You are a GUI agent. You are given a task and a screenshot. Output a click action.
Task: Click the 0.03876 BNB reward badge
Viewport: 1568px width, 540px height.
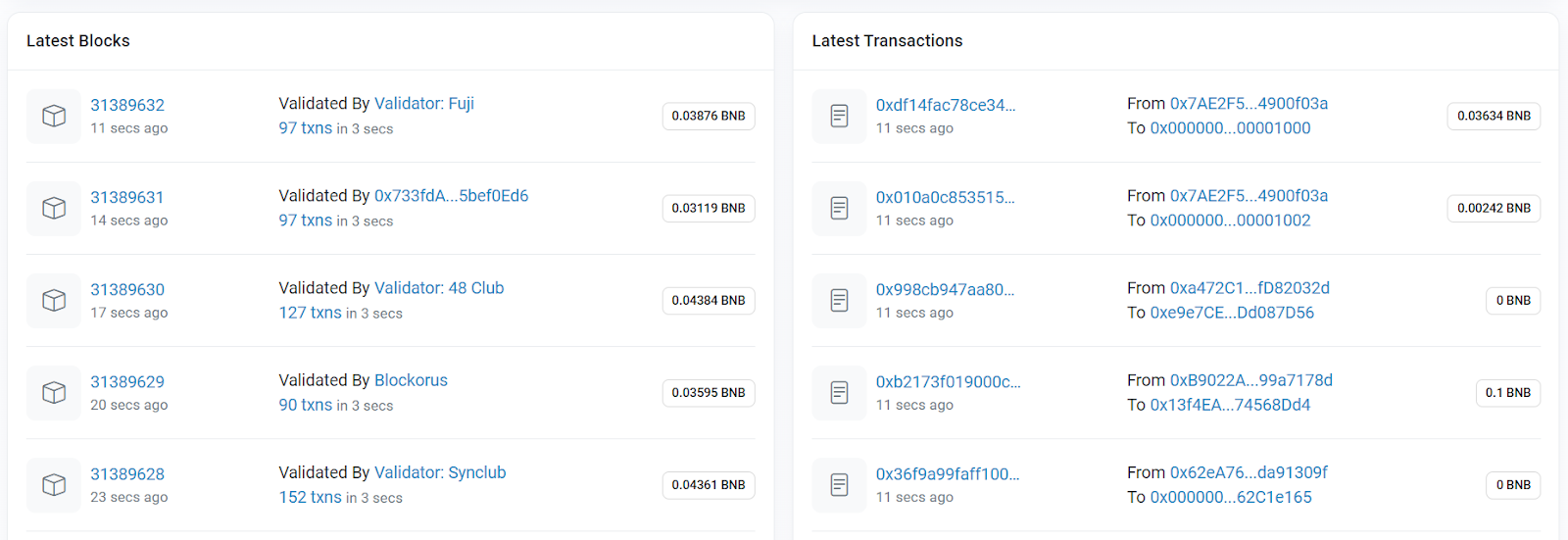pyautogui.click(x=708, y=117)
